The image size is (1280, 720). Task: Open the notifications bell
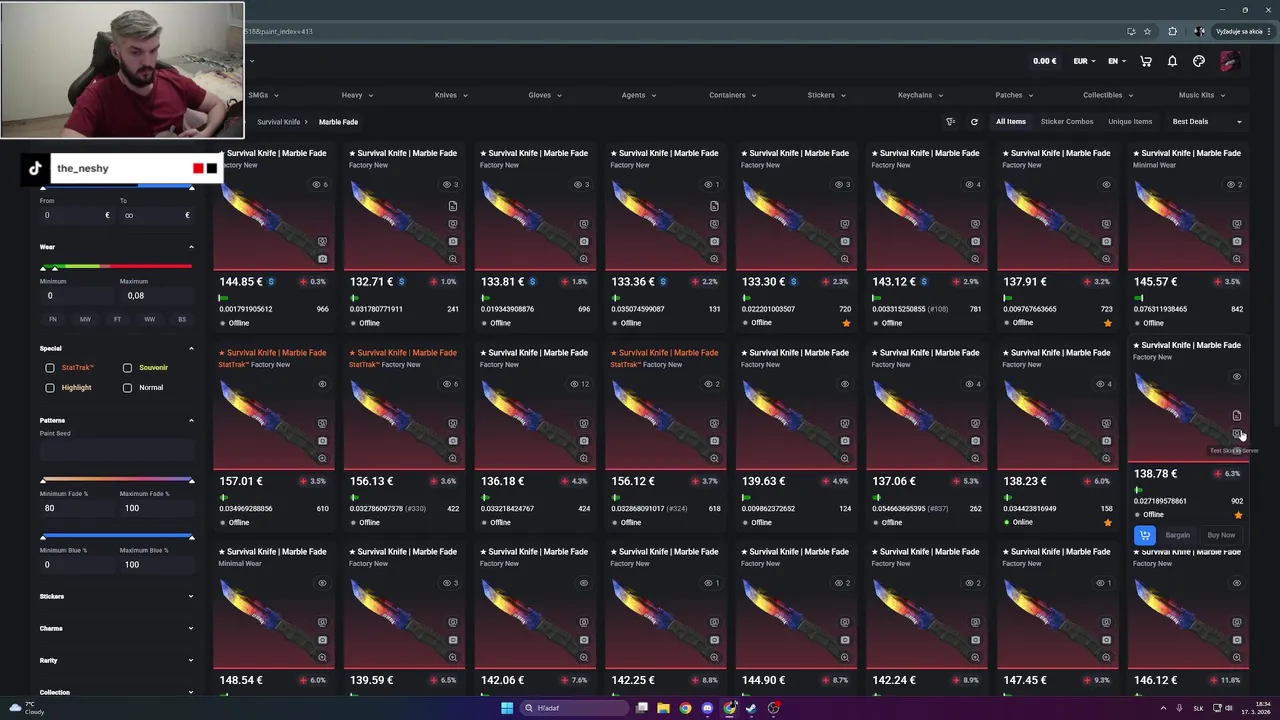point(1172,61)
